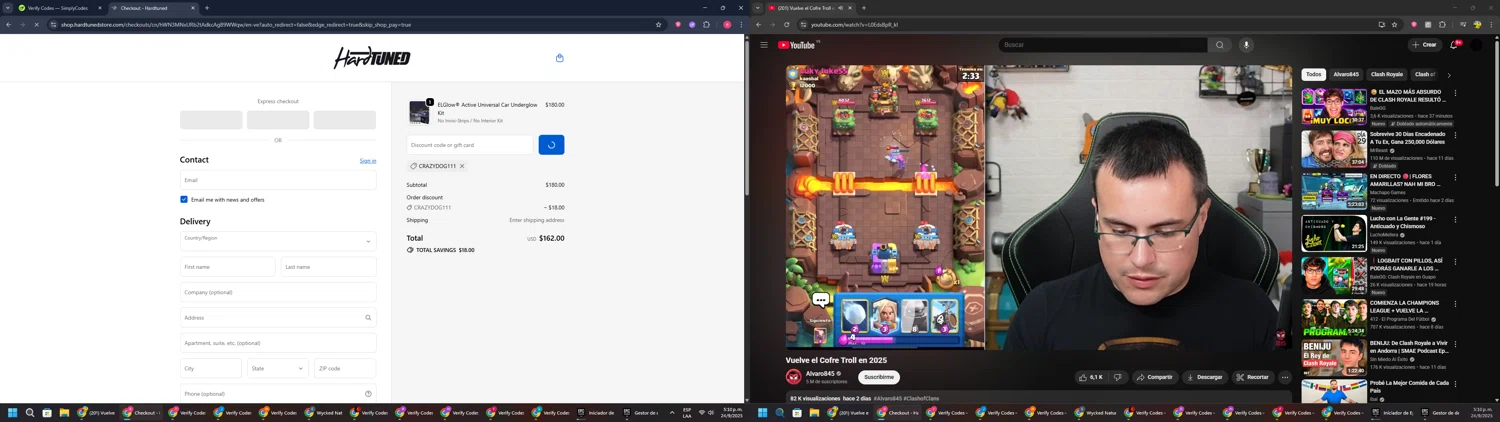Click the ZIP code field

[x=345, y=368]
